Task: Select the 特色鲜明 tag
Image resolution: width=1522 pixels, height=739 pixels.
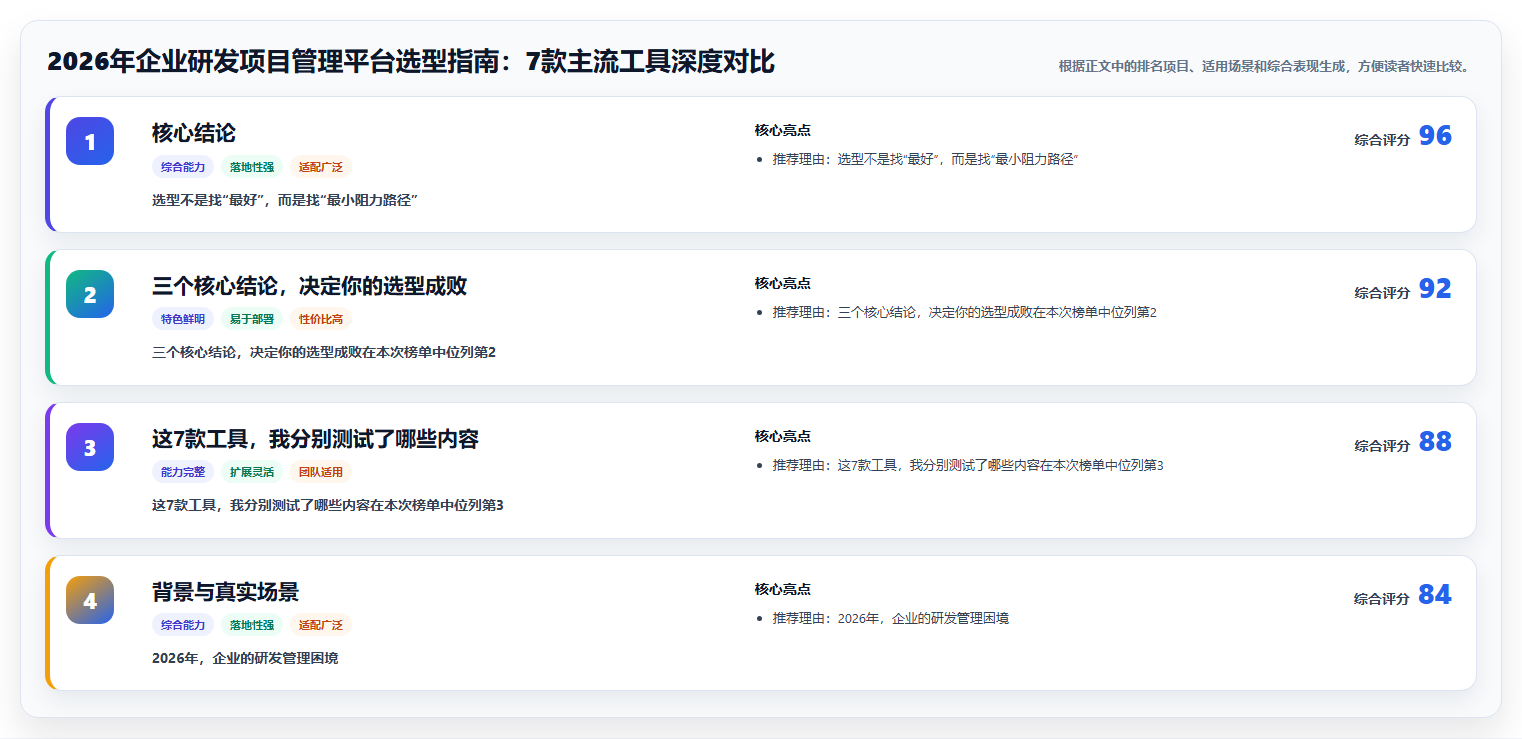Action: 183,320
